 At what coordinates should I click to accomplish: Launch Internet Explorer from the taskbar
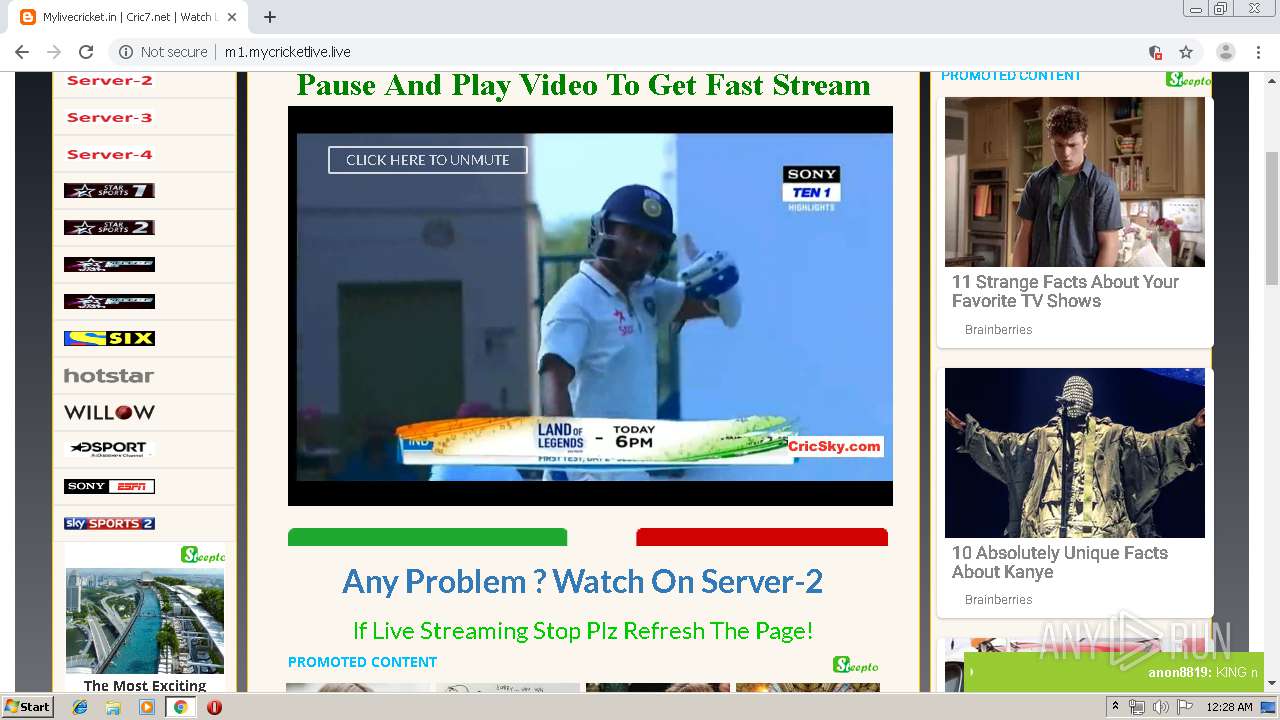tap(80, 707)
